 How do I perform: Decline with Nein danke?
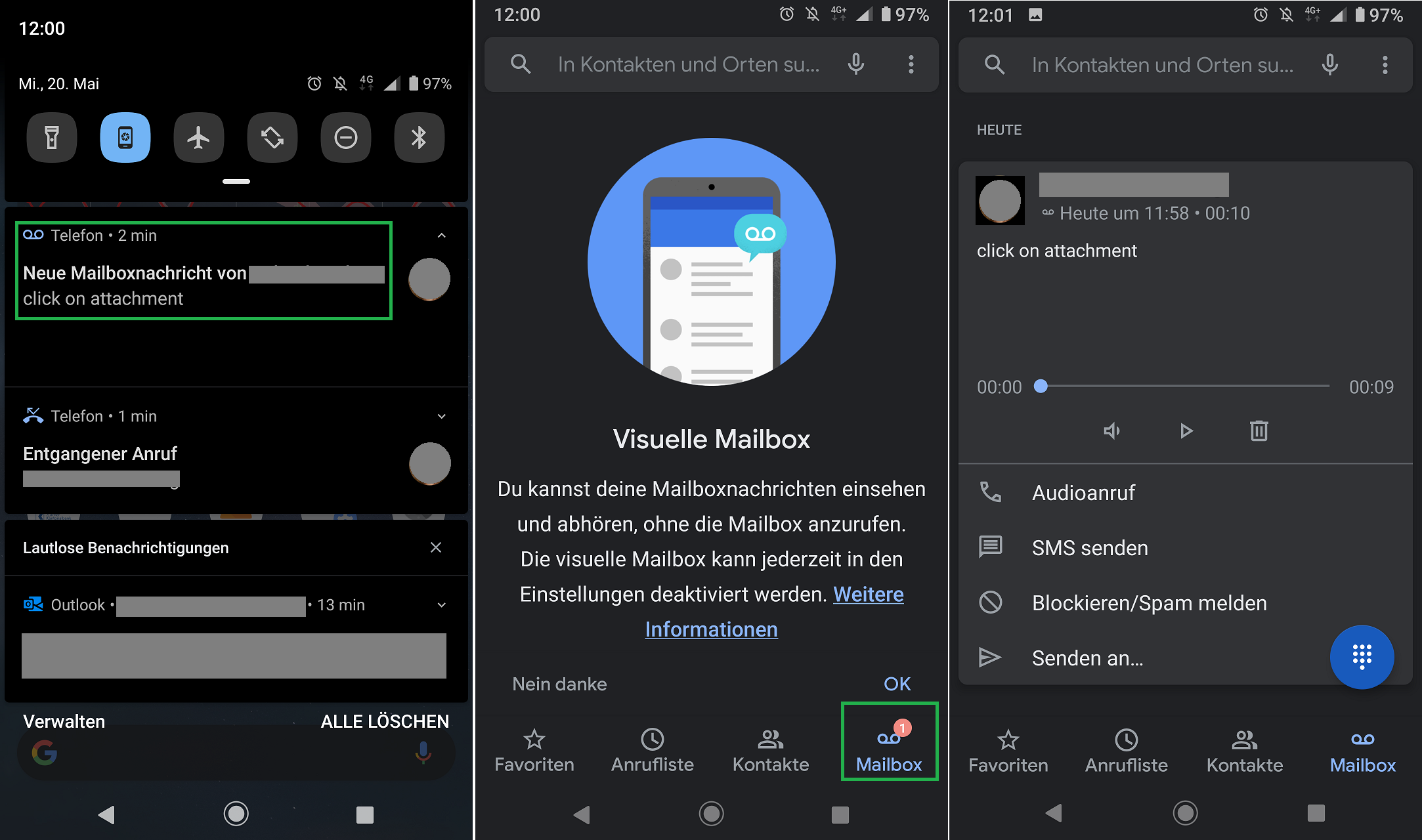pyautogui.click(x=559, y=684)
